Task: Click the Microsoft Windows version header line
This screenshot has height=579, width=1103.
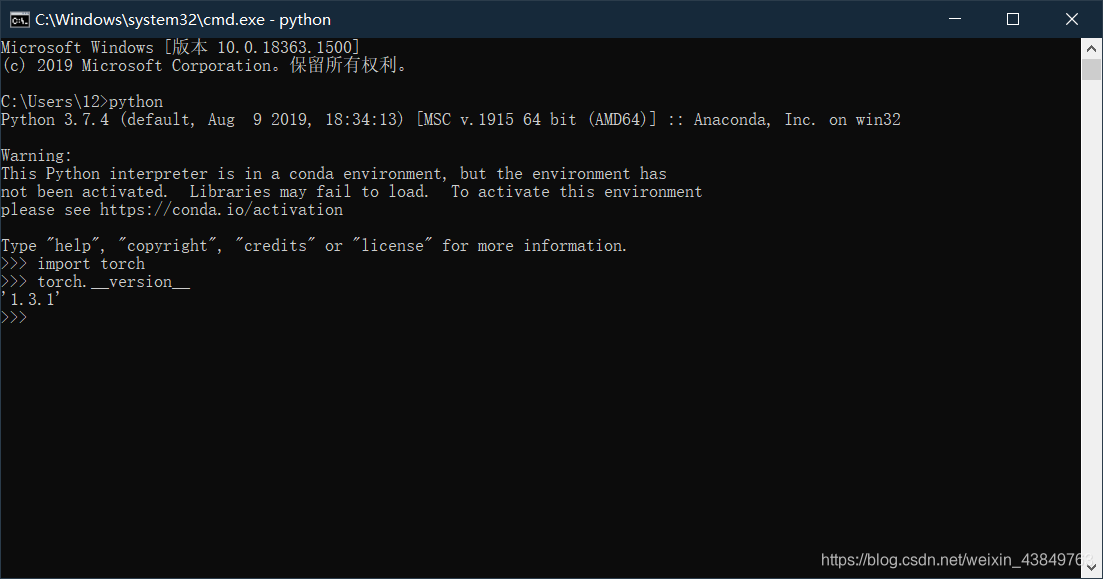Action: click(x=181, y=47)
